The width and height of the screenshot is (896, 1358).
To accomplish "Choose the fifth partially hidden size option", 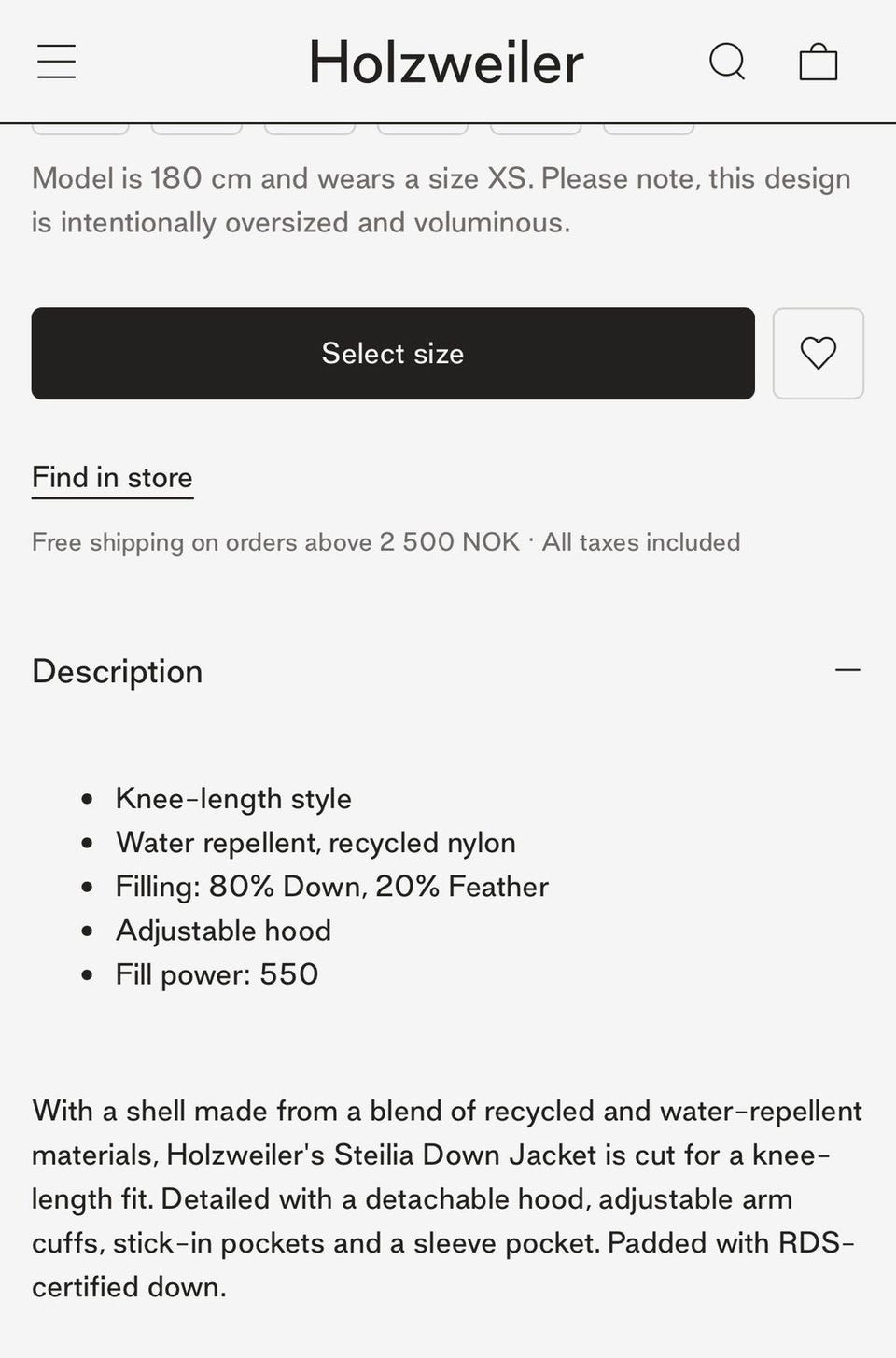I will (x=536, y=129).
